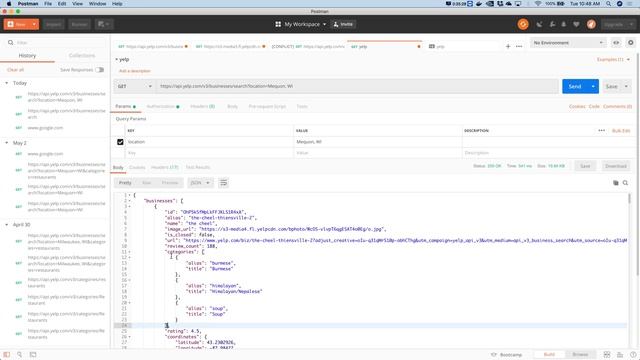The width and height of the screenshot is (640, 360).
Task: Open the user avatar menu
Action: 591,24
